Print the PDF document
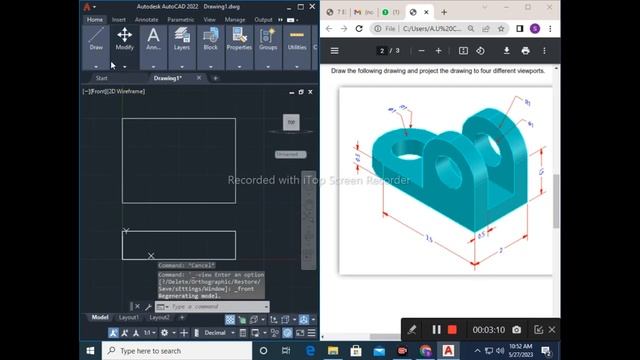Image resolution: width=640 pixels, height=360 pixels. coord(525,51)
